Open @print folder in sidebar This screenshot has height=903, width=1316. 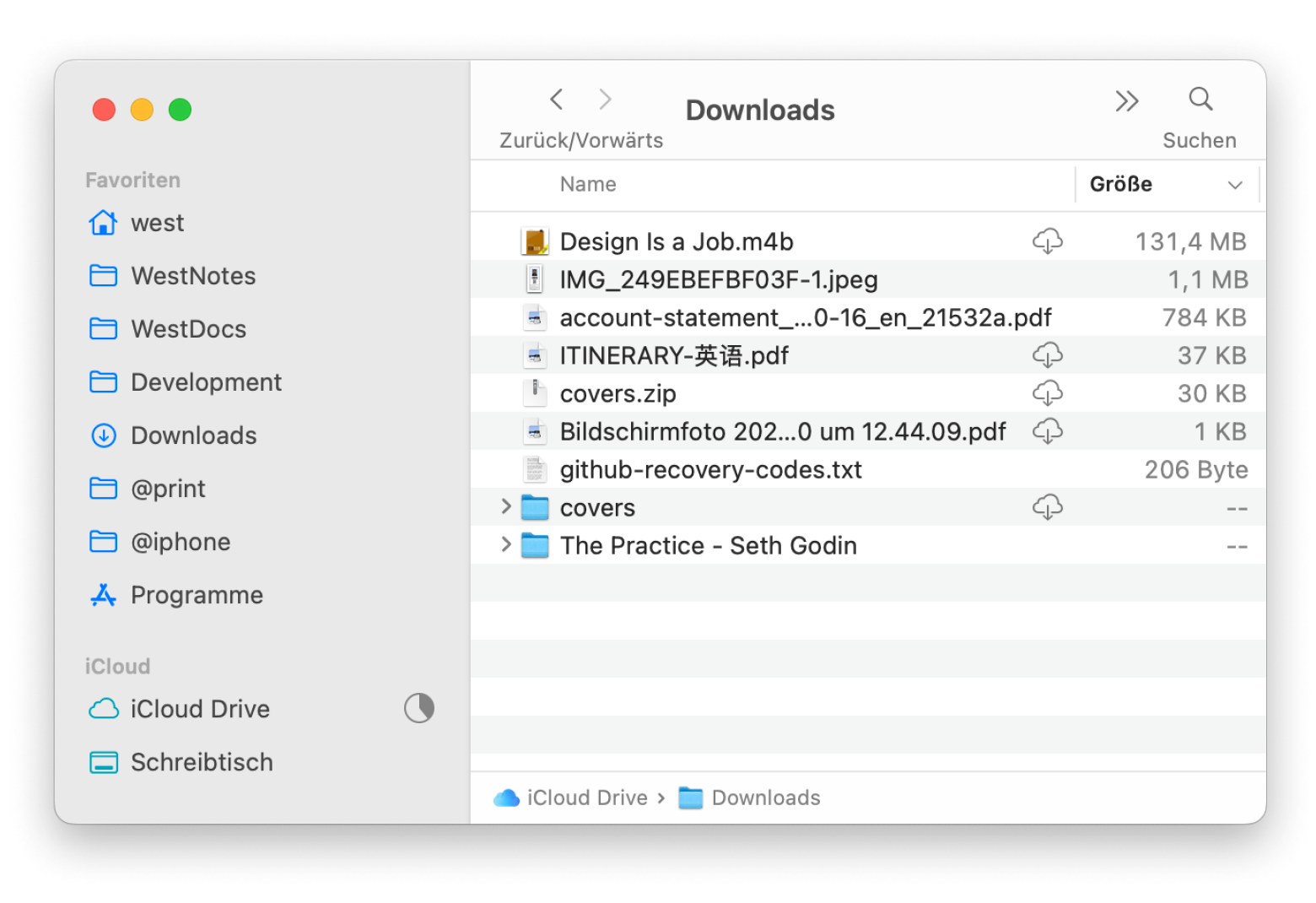[168, 489]
